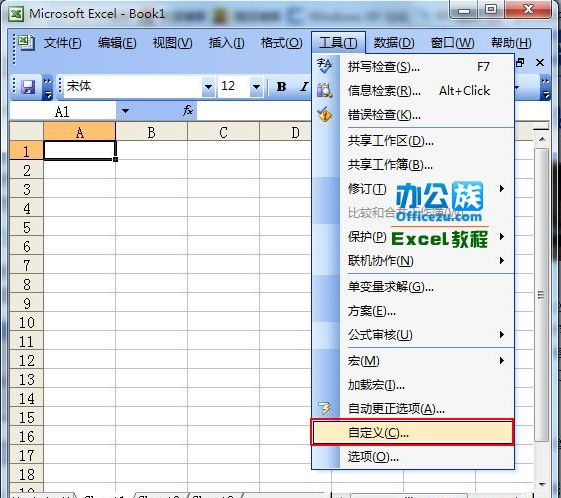Viewport: 561px width, 498px height.
Task: Select column B header
Action: click(151, 132)
